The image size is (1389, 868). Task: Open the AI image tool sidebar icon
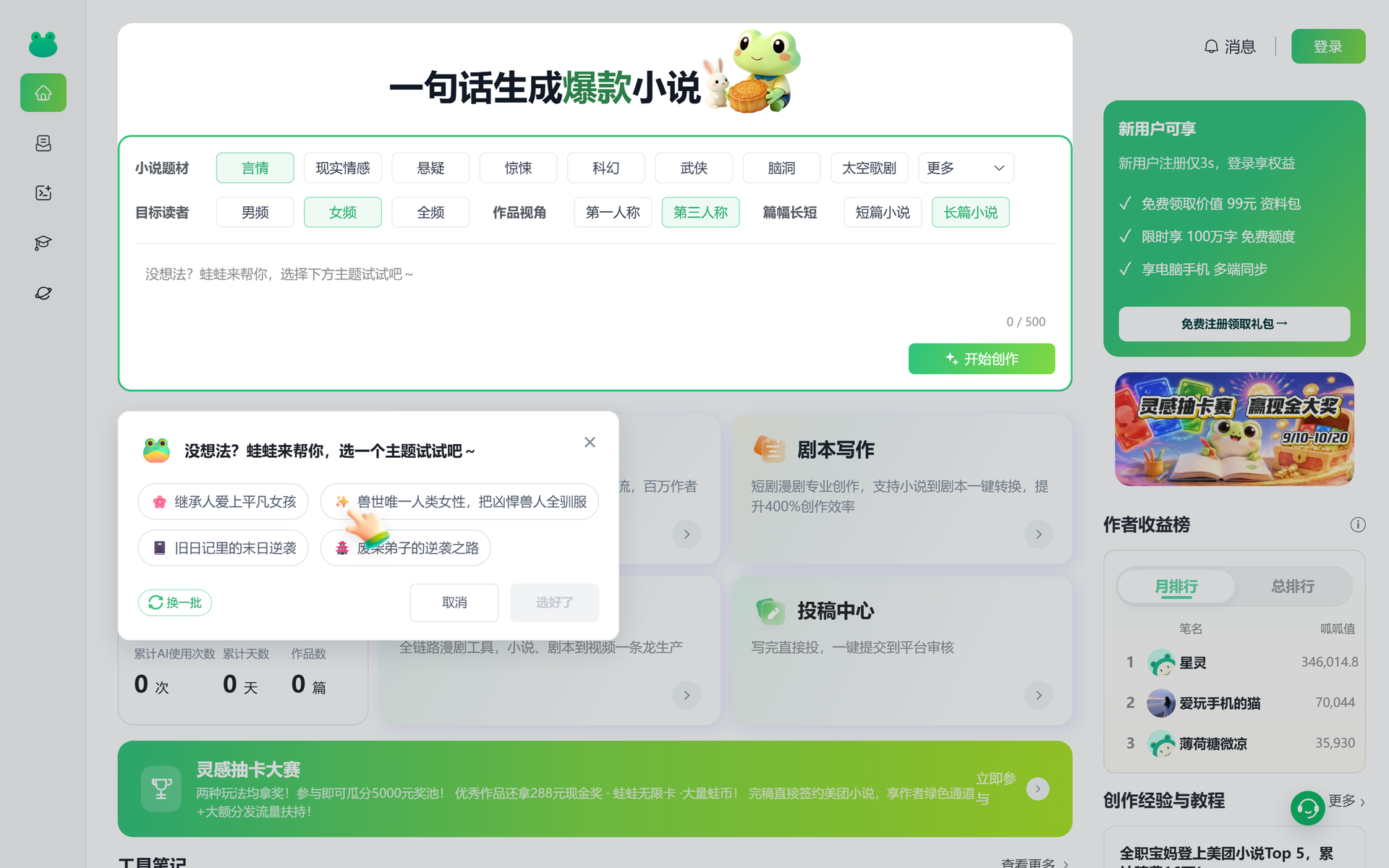click(x=43, y=192)
